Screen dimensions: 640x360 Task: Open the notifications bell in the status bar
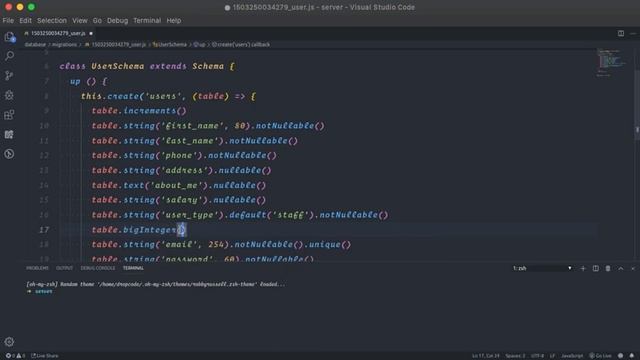tap(632, 356)
